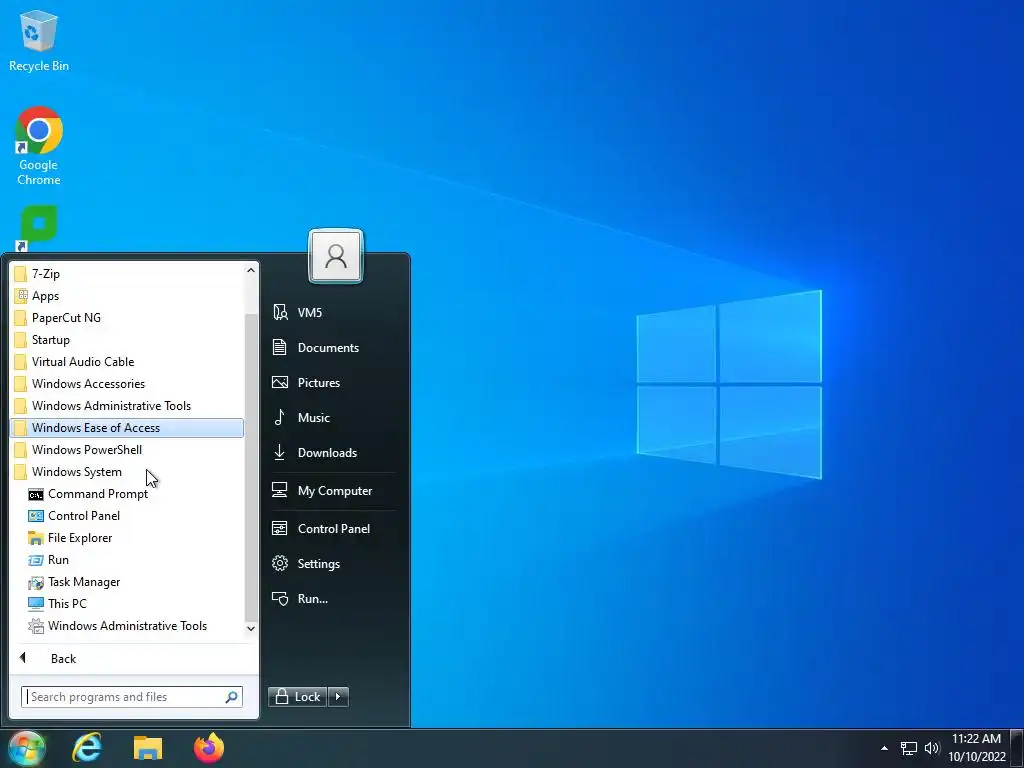The image size is (1024, 768).
Task: Click the user account picture
Action: pyautogui.click(x=336, y=255)
